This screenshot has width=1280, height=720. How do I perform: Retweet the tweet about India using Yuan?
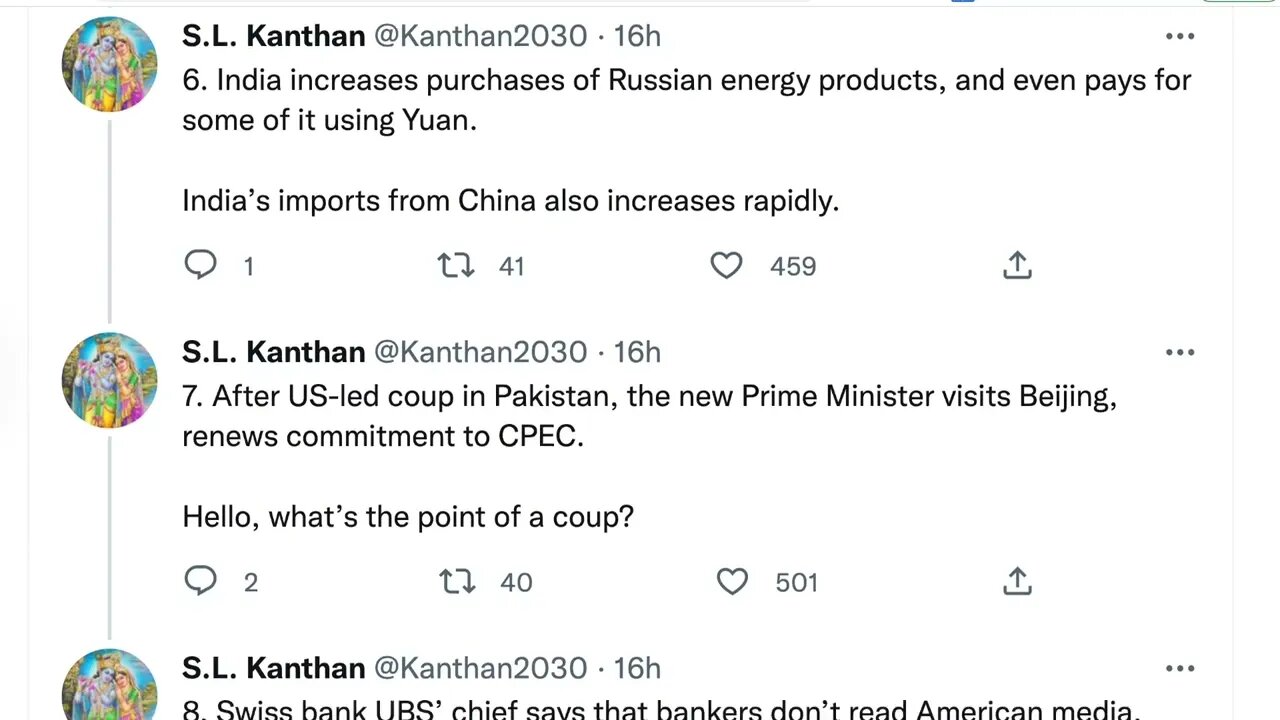456,265
